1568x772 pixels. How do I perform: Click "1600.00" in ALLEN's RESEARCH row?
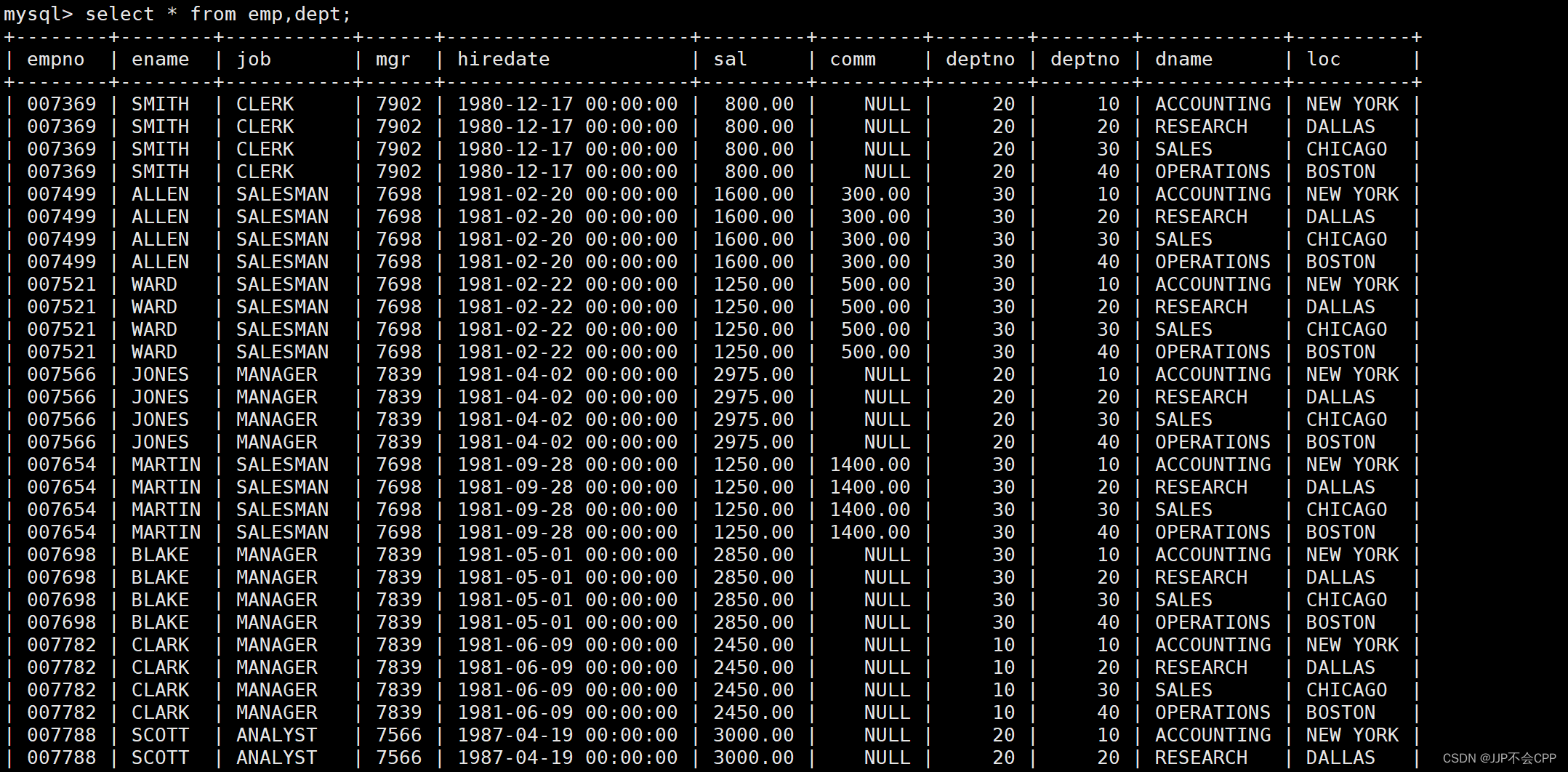[x=754, y=217]
